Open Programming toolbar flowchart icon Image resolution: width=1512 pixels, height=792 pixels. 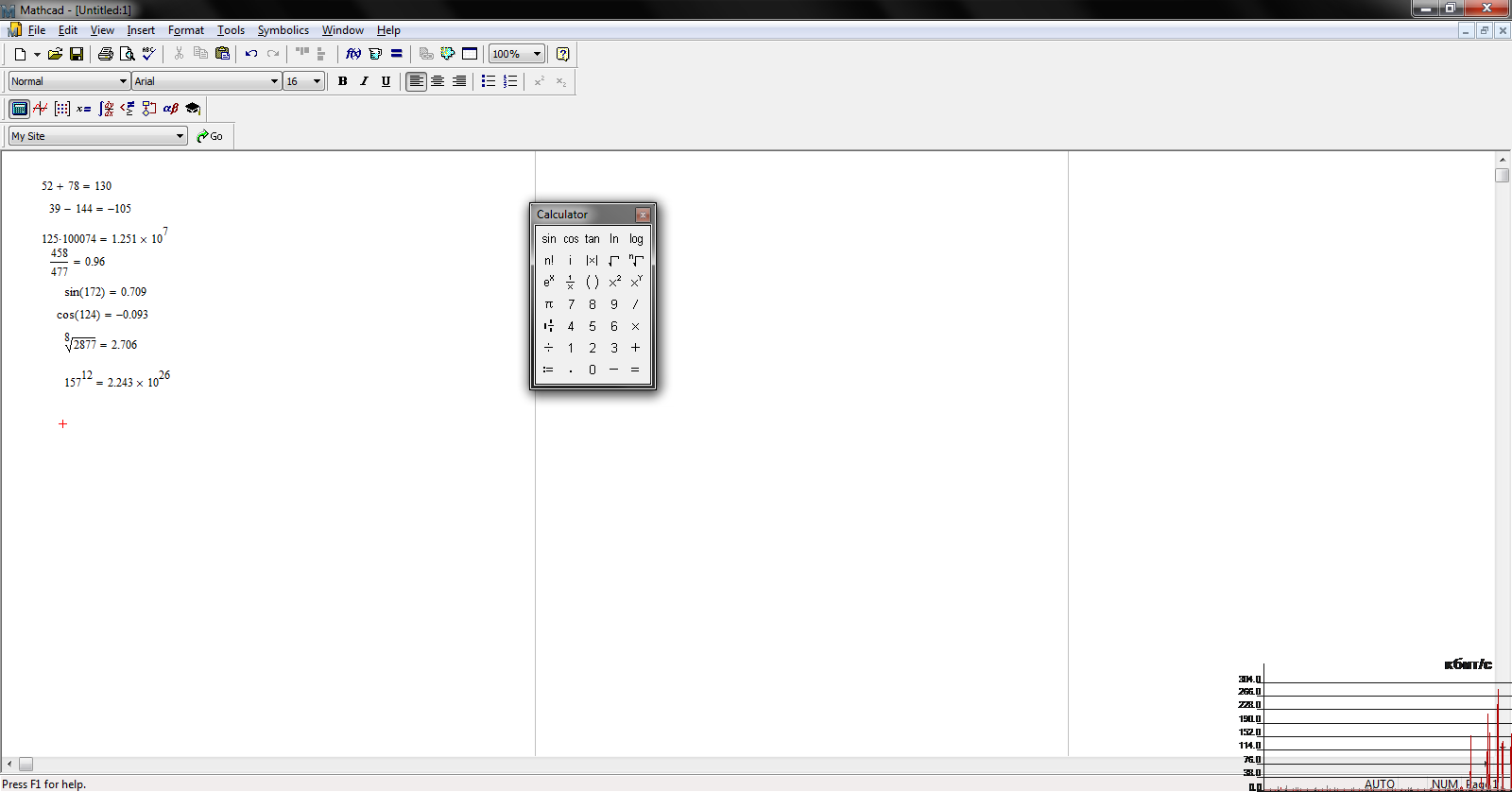click(x=149, y=109)
